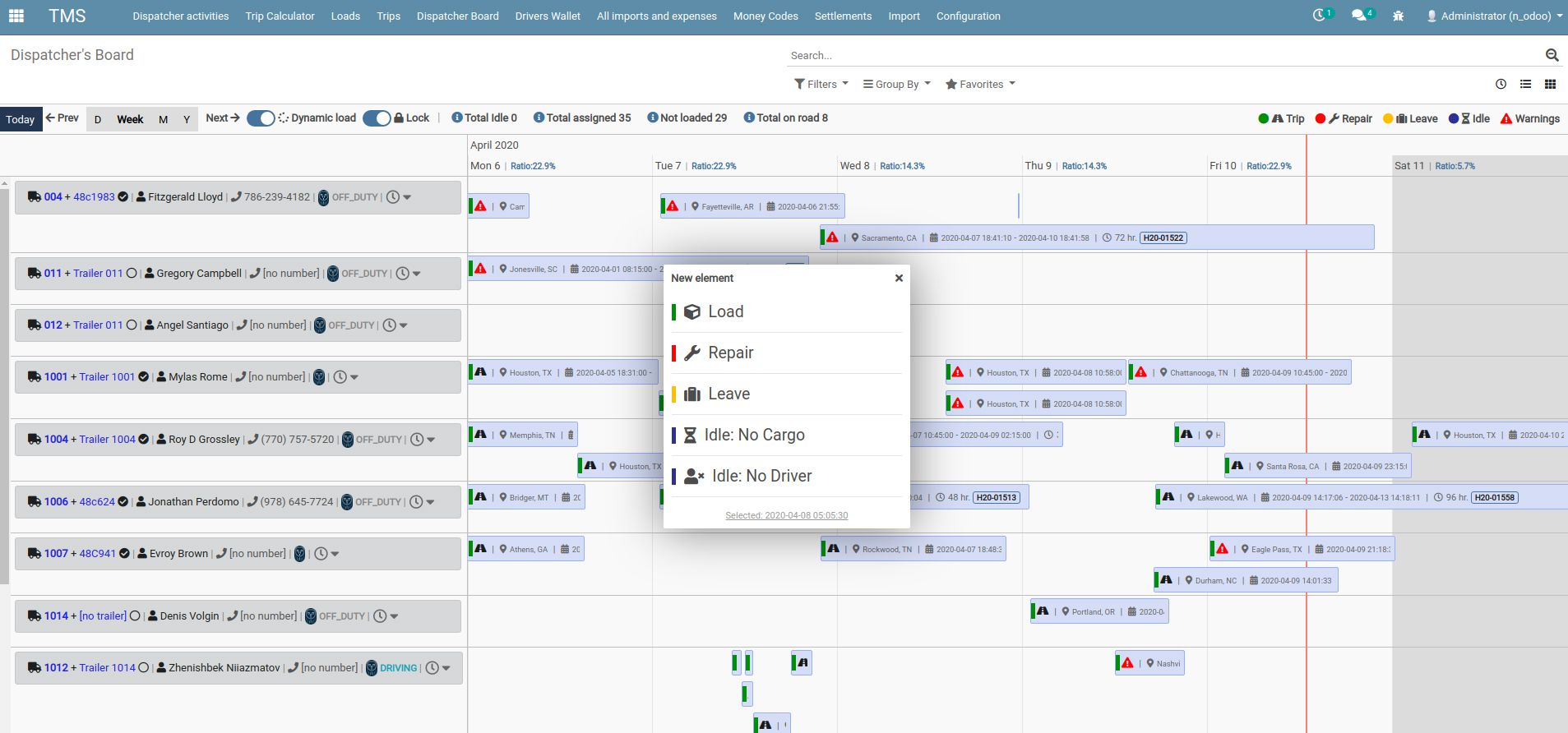The image size is (1568, 733).
Task: Click the search magnifier icon
Action: 1552,55
